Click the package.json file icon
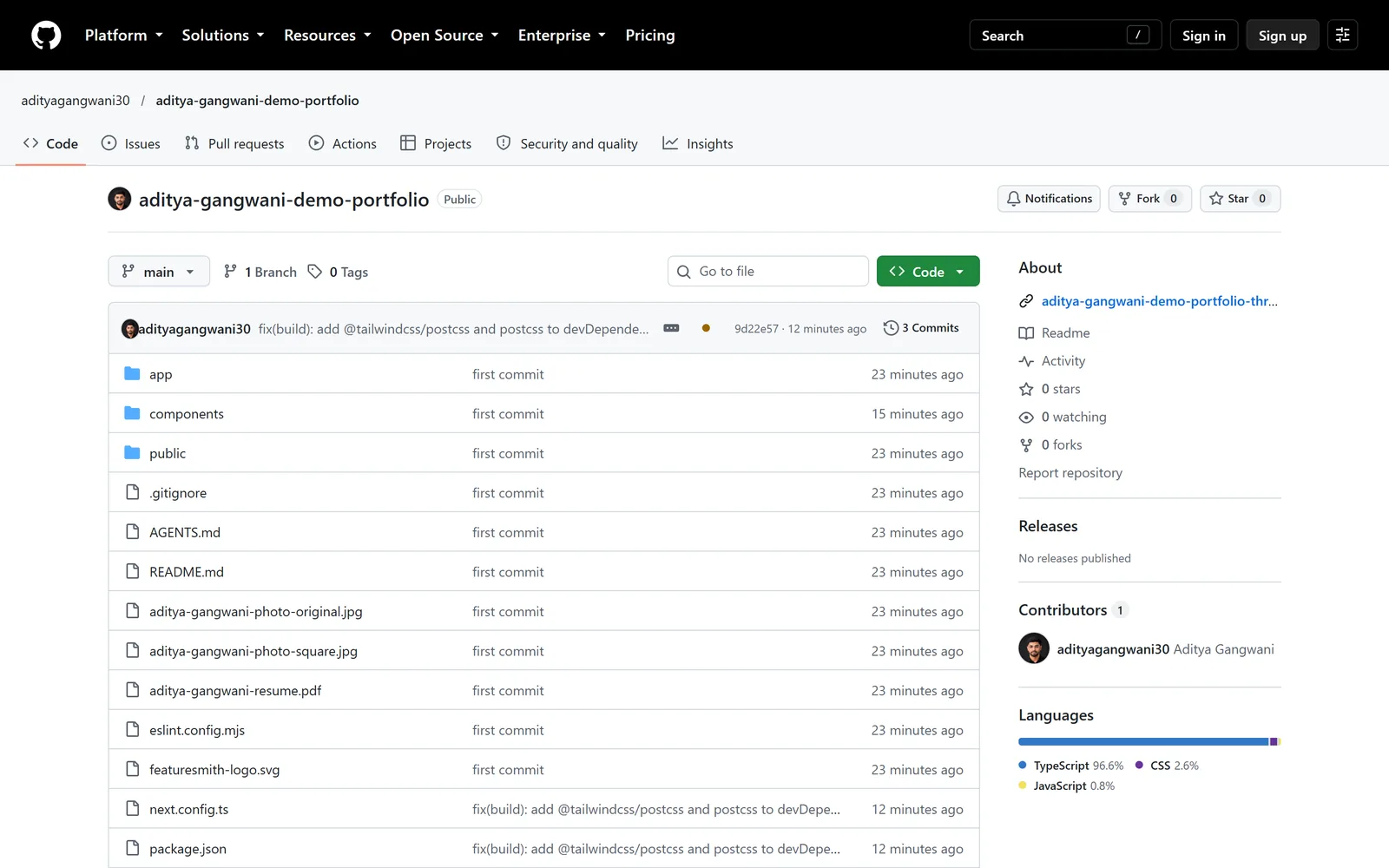The height and width of the screenshot is (868, 1389). pos(132,848)
